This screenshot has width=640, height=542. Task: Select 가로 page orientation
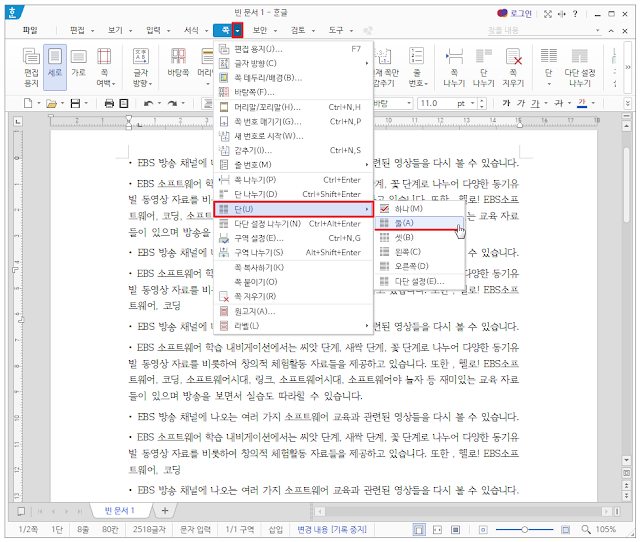point(78,63)
